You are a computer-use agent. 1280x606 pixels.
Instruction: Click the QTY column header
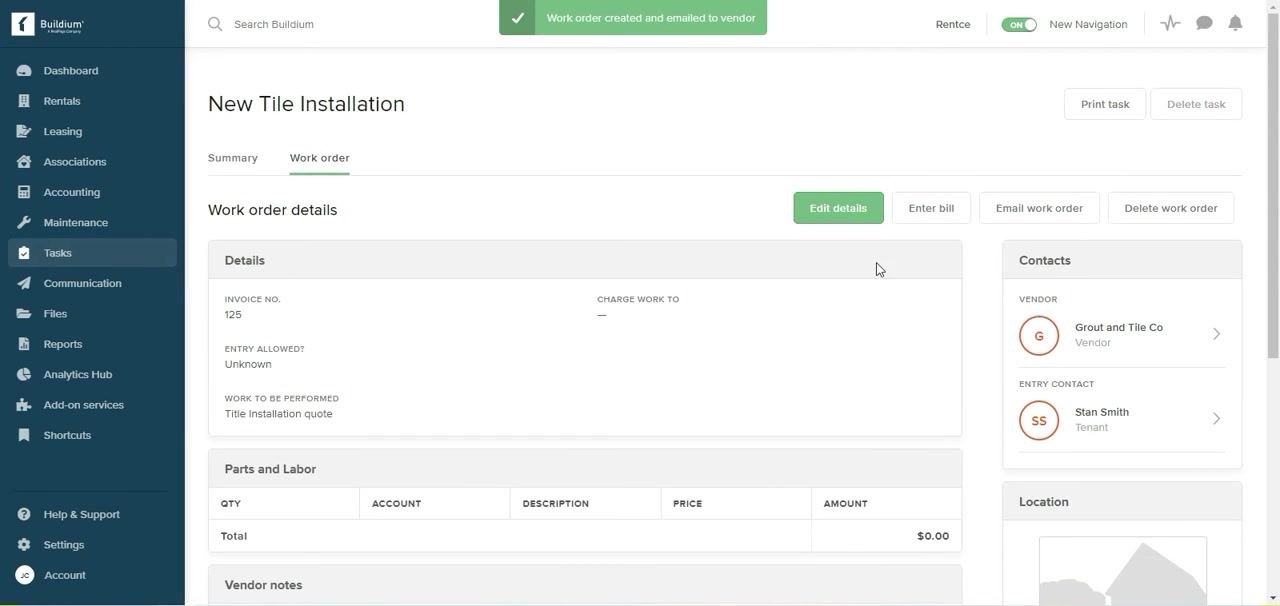(x=231, y=504)
